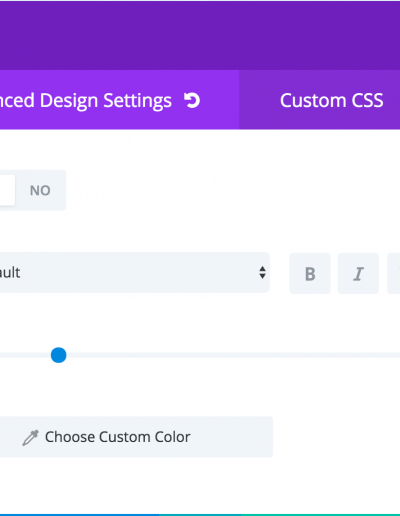Click the font select up-down arrows

click(262, 272)
